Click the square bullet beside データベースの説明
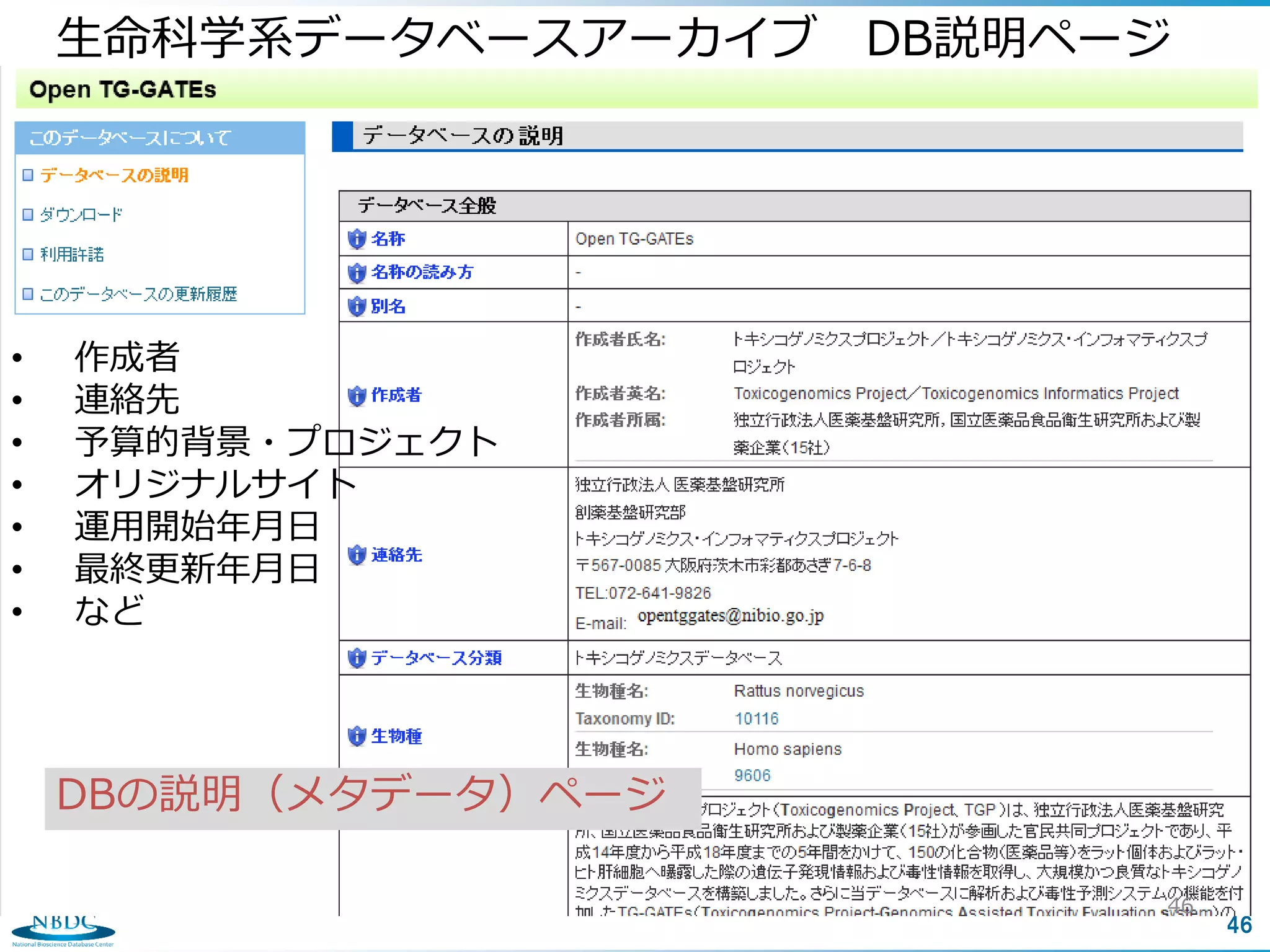This screenshot has width=1270, height=952. coord(28,175)
